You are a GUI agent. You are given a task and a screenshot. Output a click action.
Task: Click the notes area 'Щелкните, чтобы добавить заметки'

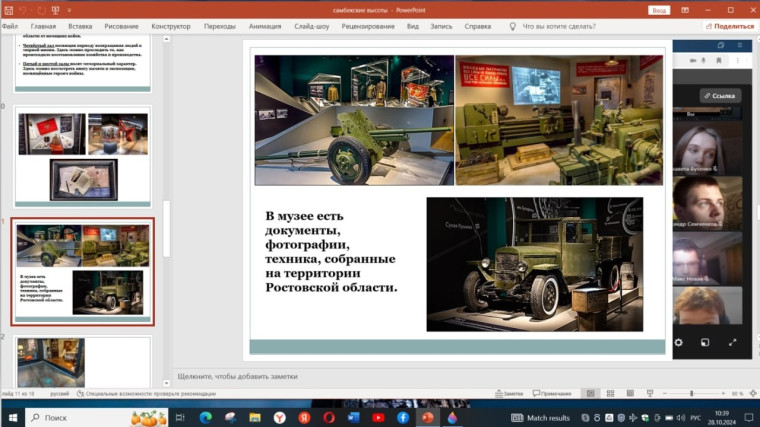238,376
